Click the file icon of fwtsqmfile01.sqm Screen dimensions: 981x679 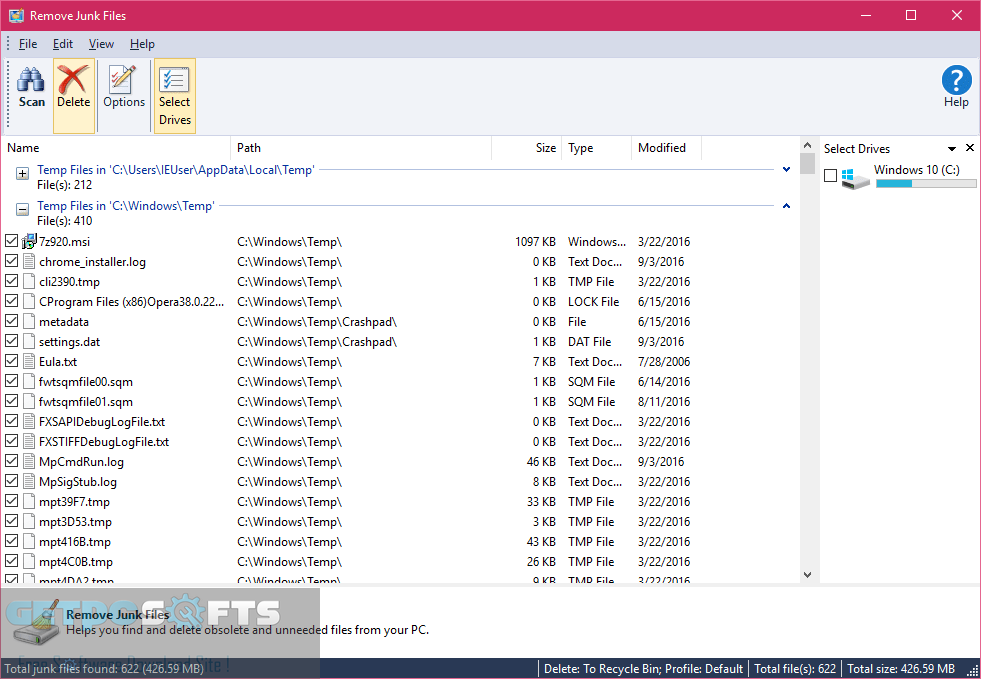click(x=29, y=402)
